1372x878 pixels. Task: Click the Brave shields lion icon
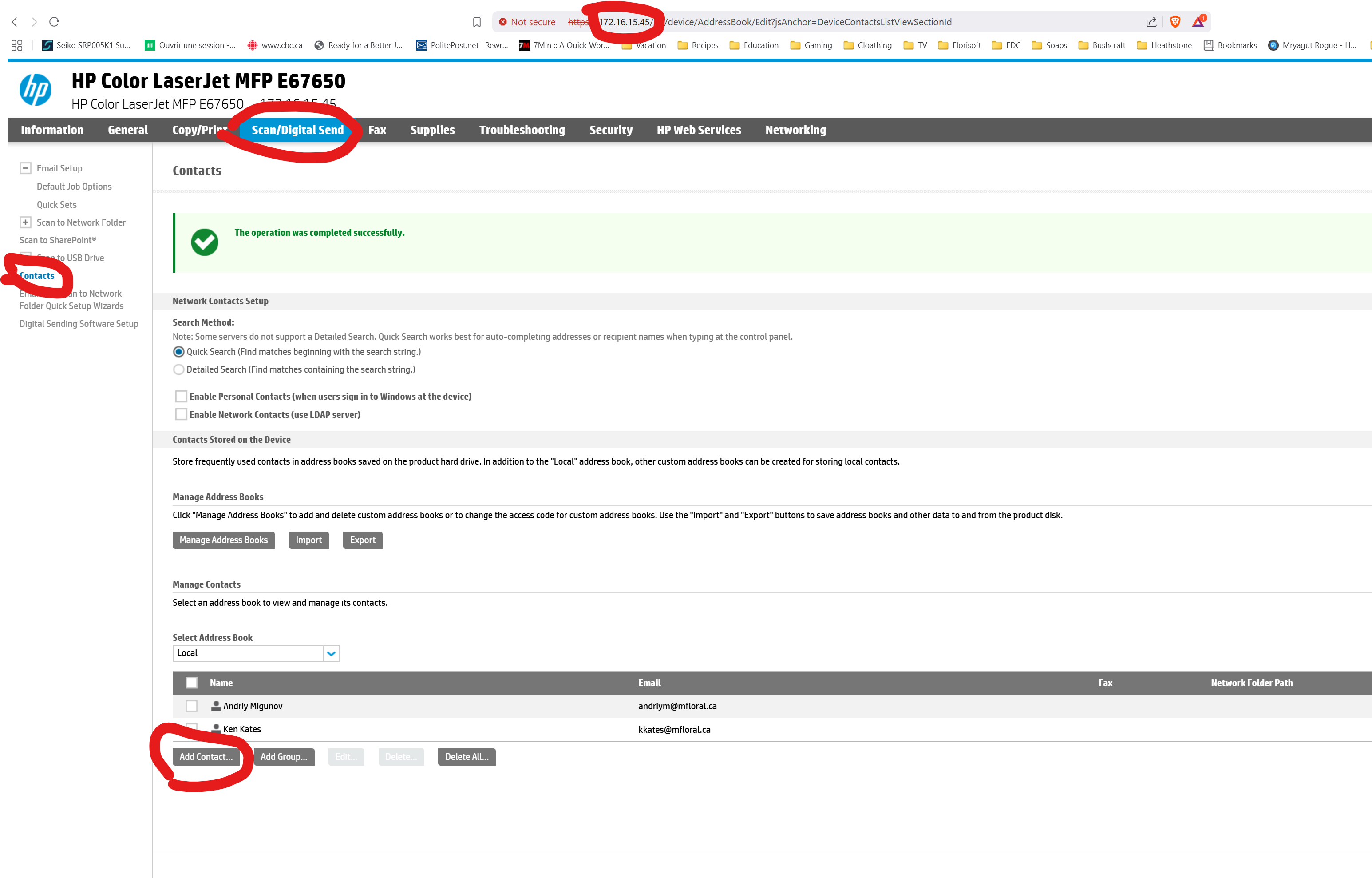click(1175, 22)
